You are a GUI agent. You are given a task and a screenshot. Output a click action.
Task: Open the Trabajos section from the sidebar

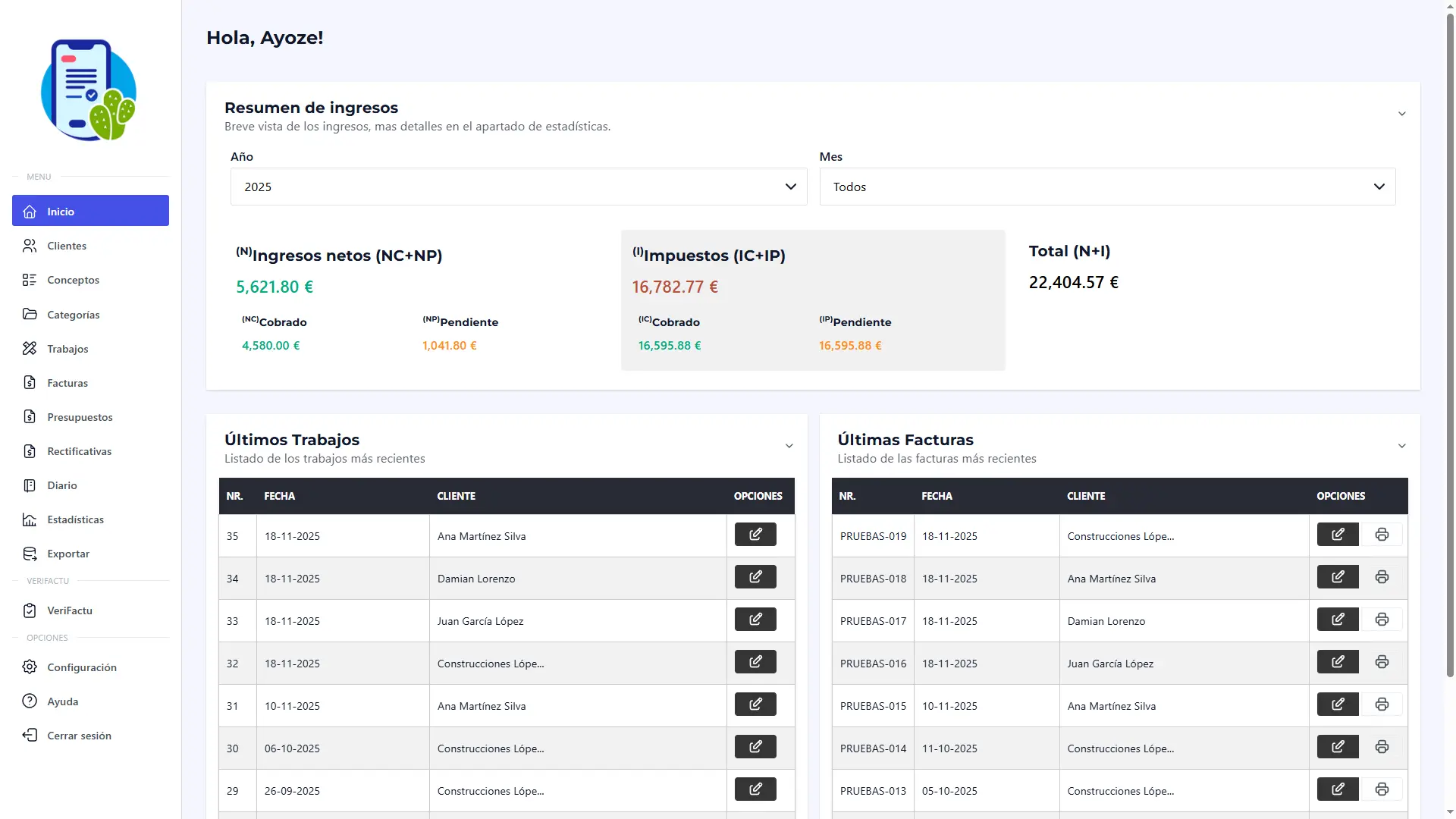click(29, 349)
